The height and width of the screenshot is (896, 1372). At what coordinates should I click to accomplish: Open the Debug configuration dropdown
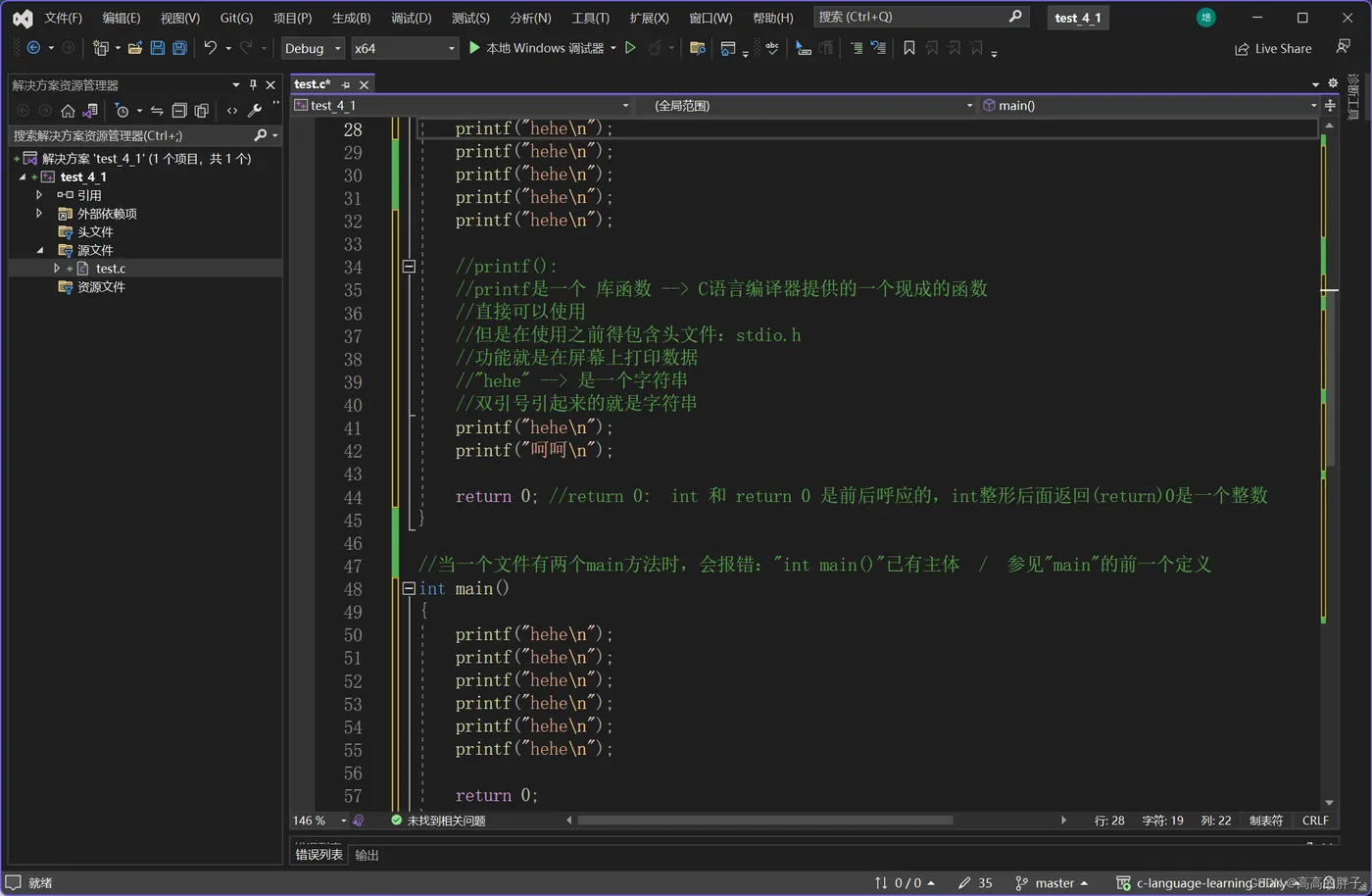pyautogui.click(x=313, y=48)
